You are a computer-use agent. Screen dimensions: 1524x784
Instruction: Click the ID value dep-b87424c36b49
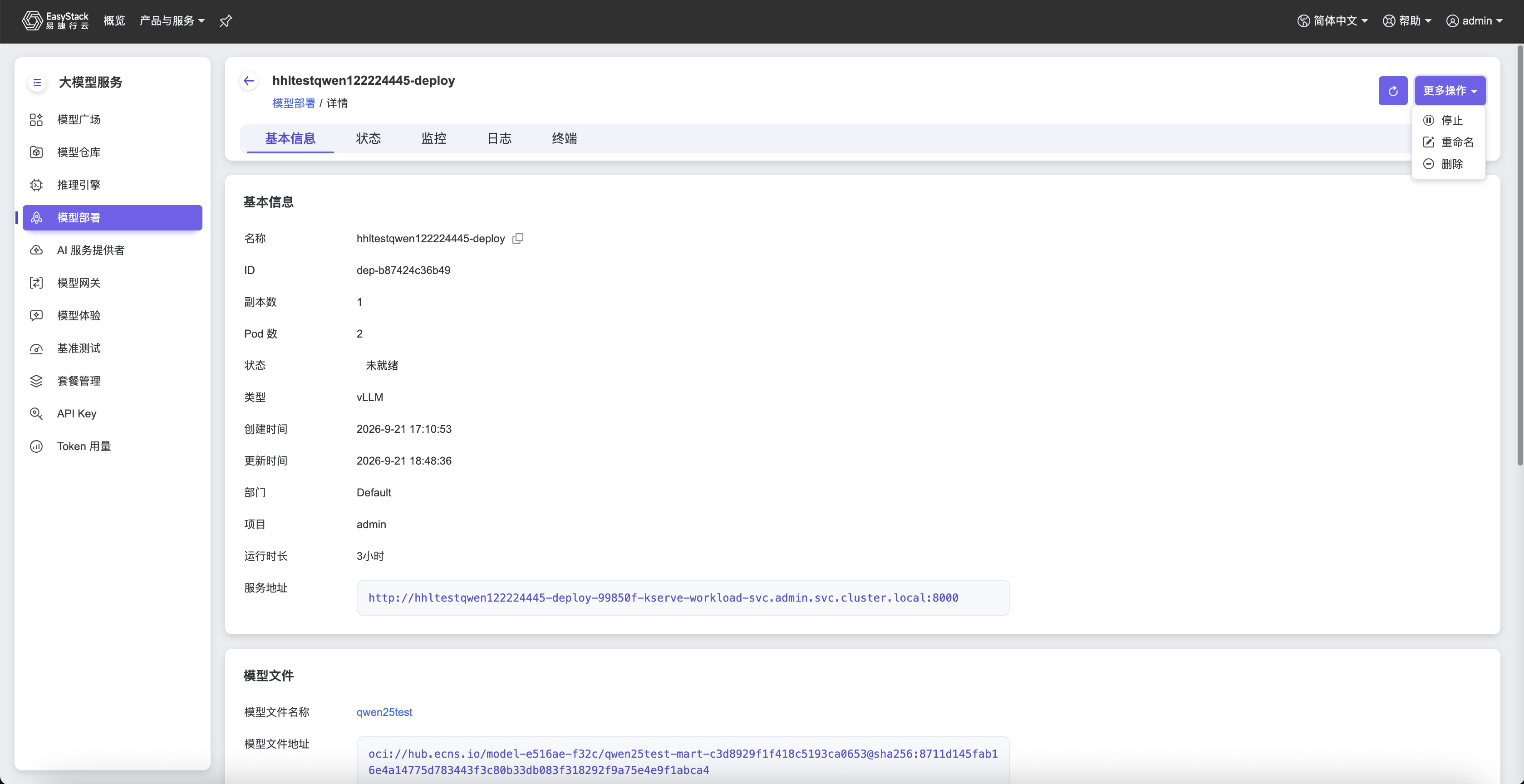[x=403, y=270]
